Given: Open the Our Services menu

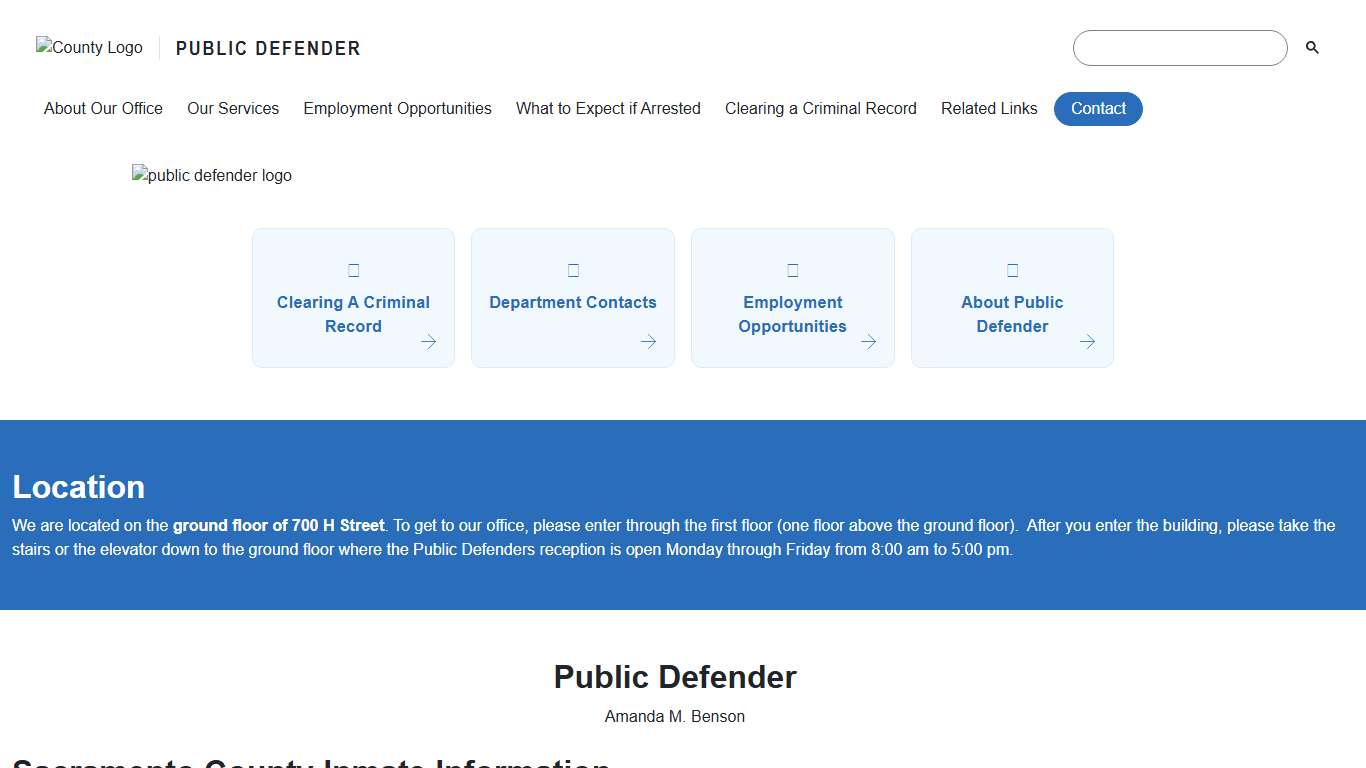Looking at the screenshot, I should pos(233,108).
